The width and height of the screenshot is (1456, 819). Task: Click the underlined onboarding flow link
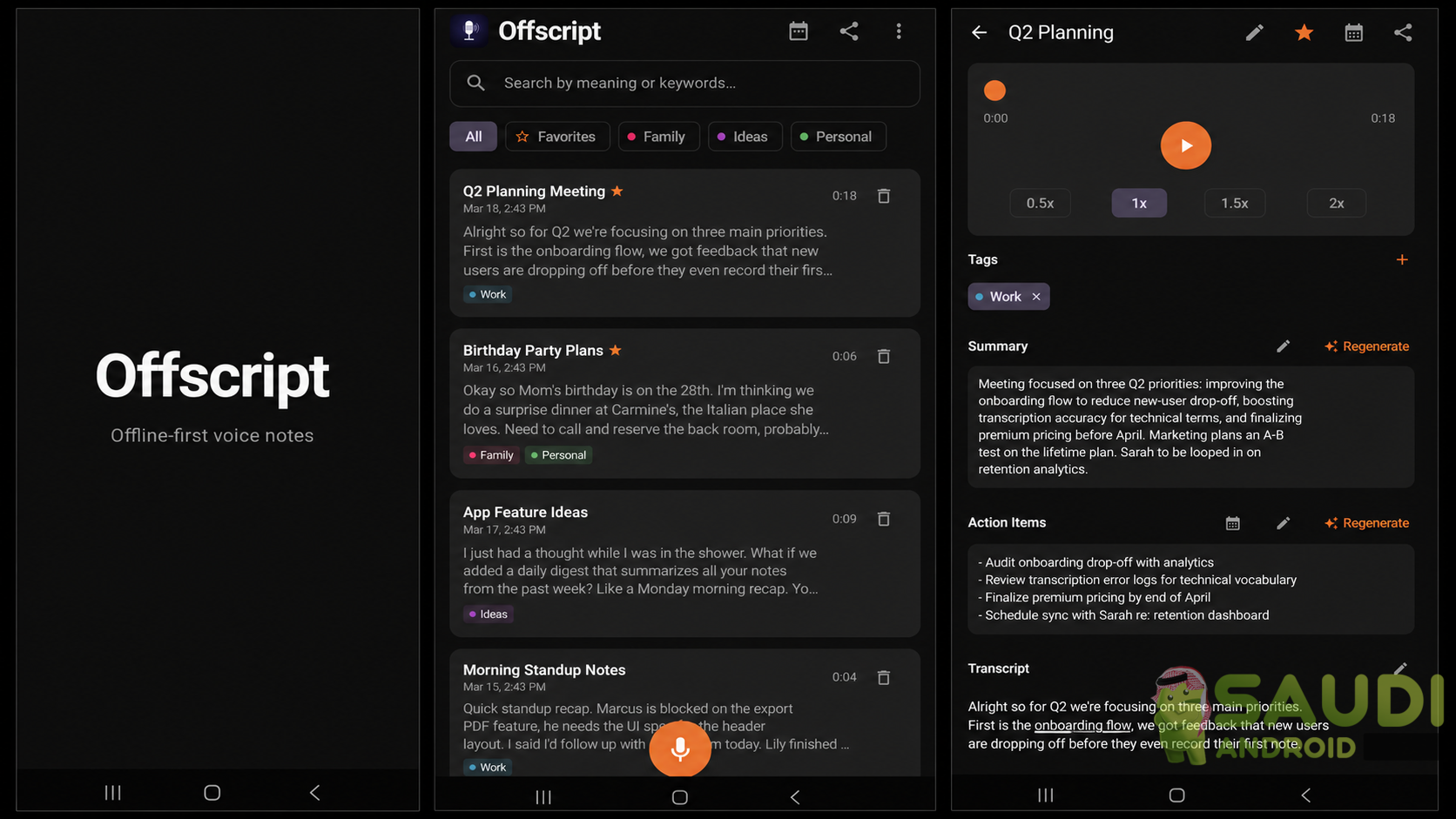tap(1082, 725)
